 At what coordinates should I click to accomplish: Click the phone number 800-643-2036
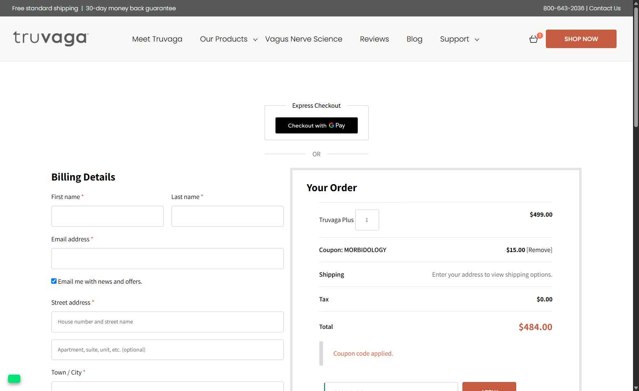click(563, 8)
